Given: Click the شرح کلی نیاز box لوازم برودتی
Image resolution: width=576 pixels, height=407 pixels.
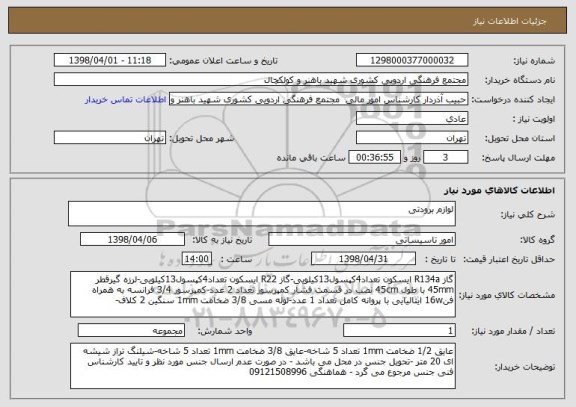Looking at the screenshot, I should pyautogui.click(x=262, y=214).
